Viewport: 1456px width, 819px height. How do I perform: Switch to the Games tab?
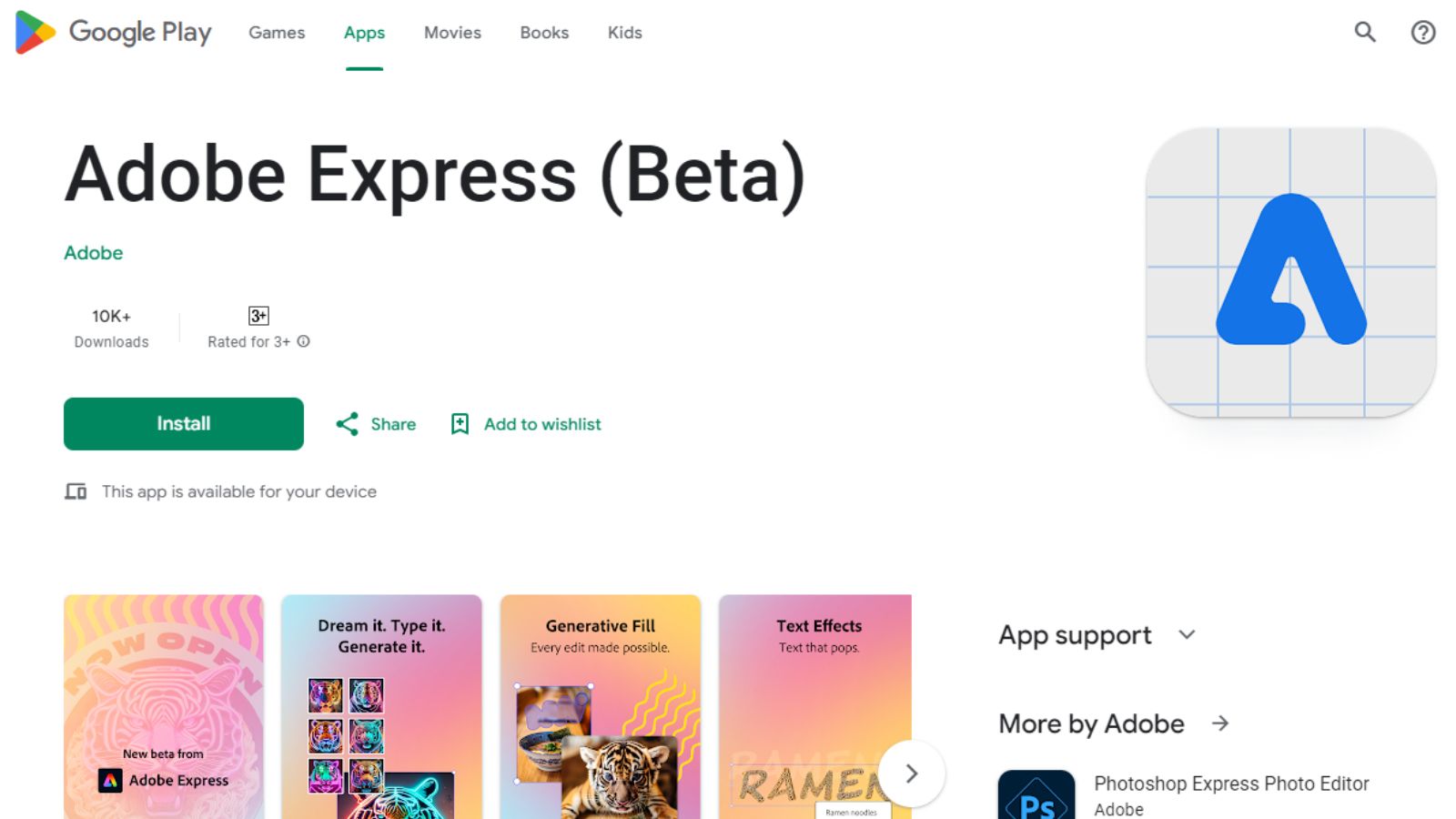pyautogui.click(x=277, y=33)
